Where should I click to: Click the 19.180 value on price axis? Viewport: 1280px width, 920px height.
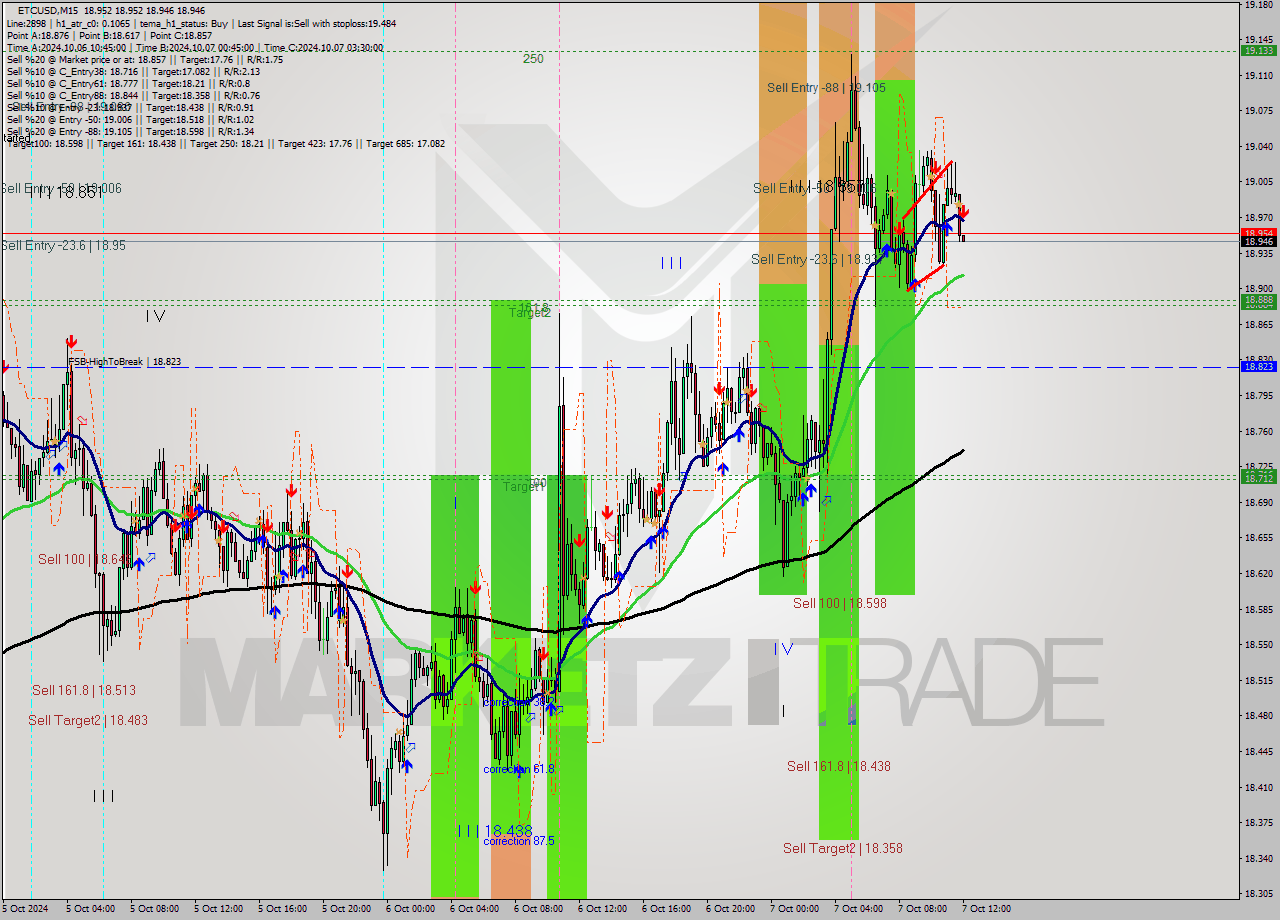click(x=1258, y=5)
